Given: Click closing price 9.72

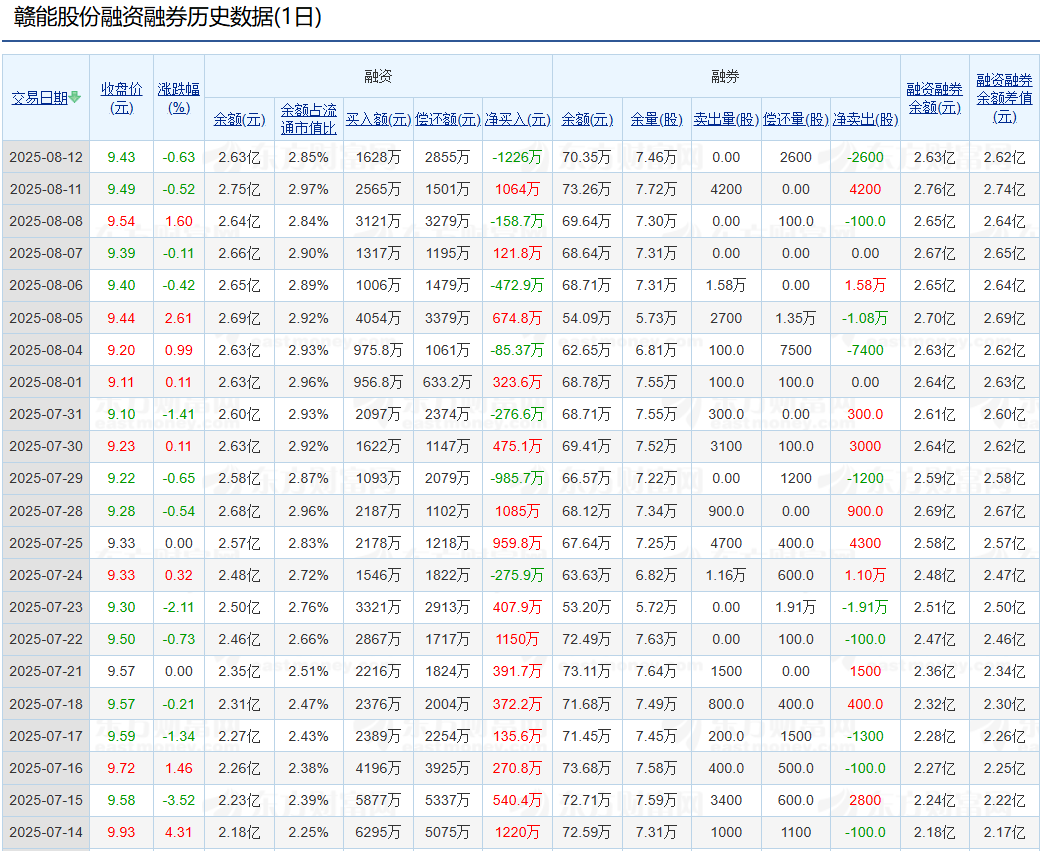Looking at the screenshot, I should click(x=121, y=768).
